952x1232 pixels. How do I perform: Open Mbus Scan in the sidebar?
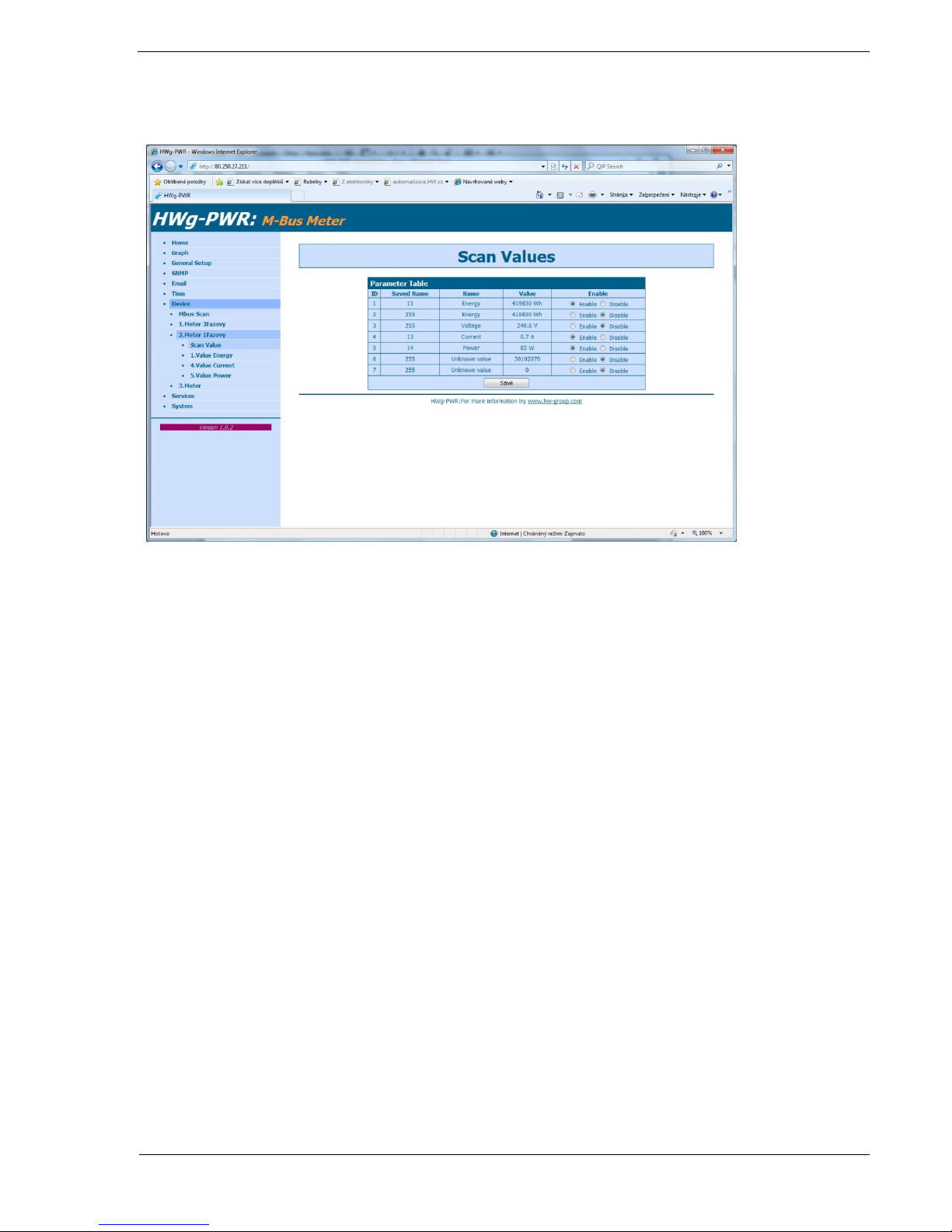click(x=194, y=314)
